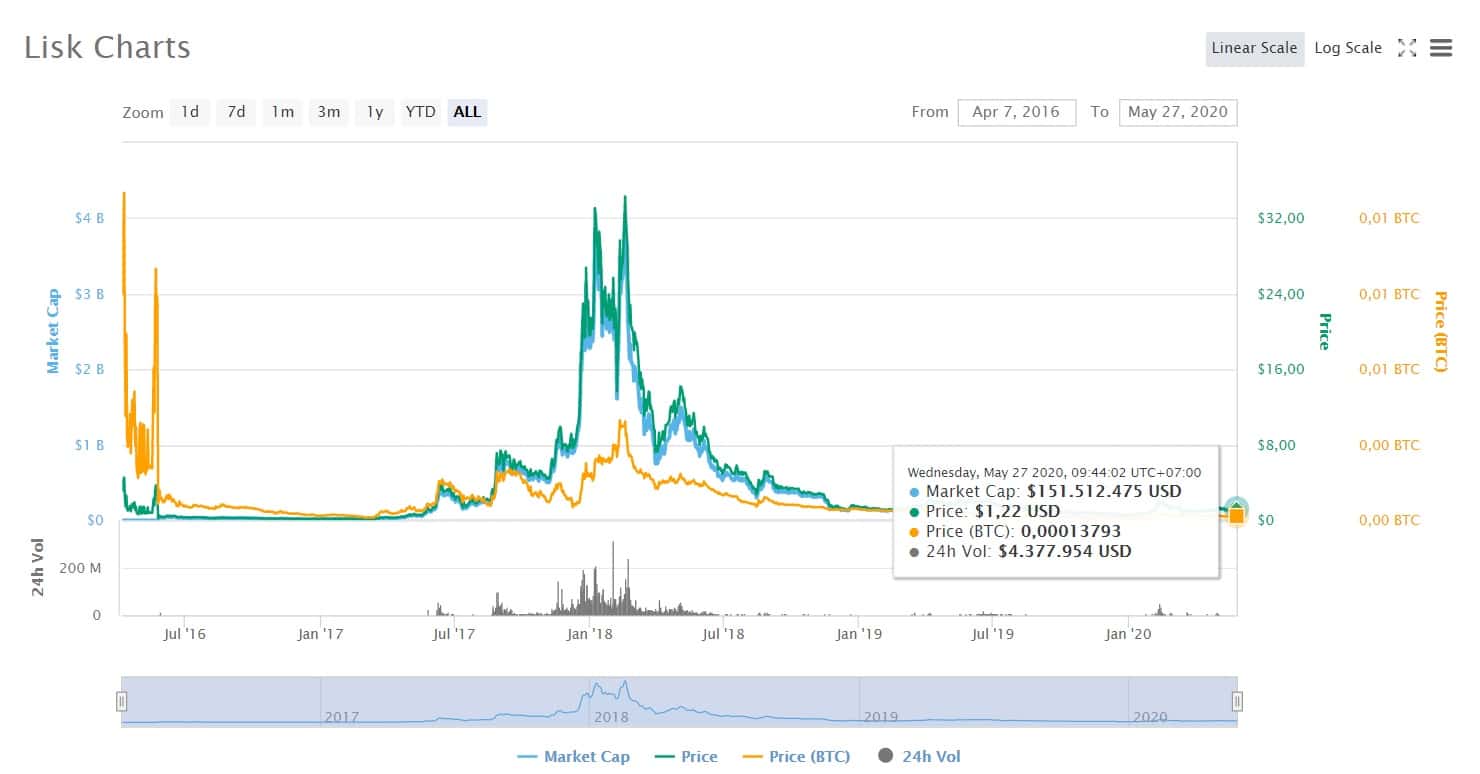
Task: Click the Lisk Charts heading
Action: (107, 47)
